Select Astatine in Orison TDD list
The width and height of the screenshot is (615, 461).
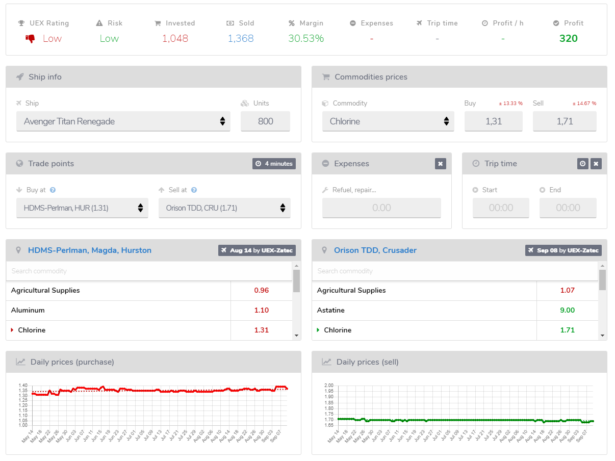pos(334,310)
